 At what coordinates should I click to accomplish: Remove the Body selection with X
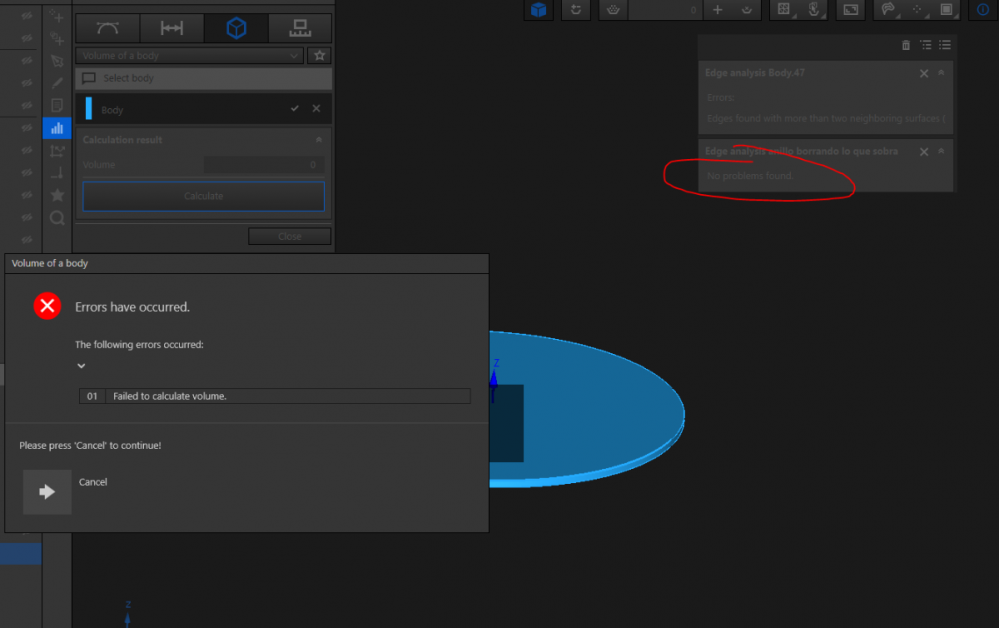pos(316,109)
